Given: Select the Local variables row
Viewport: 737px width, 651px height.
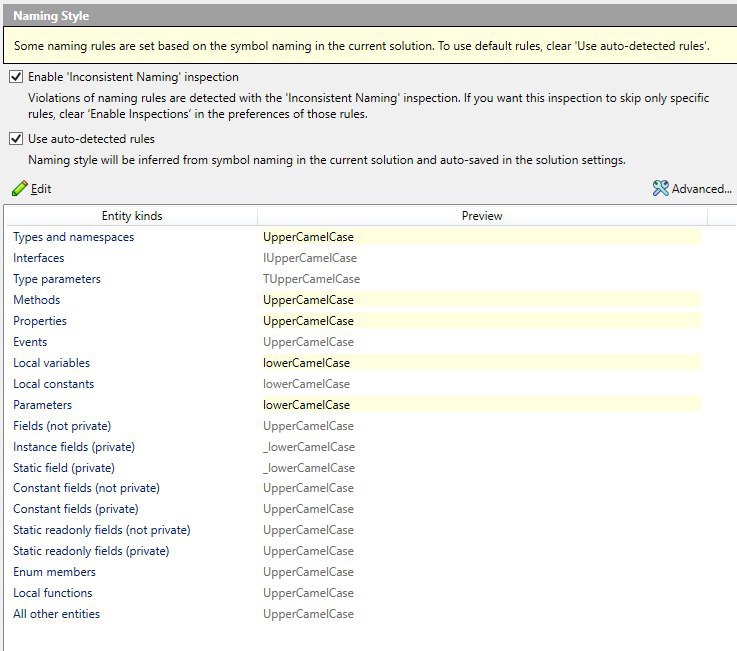Looking at the screenshot, I should (51, 363).
